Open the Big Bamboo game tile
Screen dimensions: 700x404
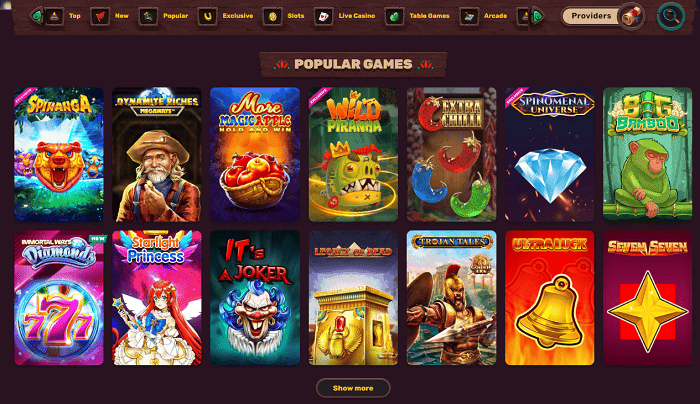click(647, 154)
